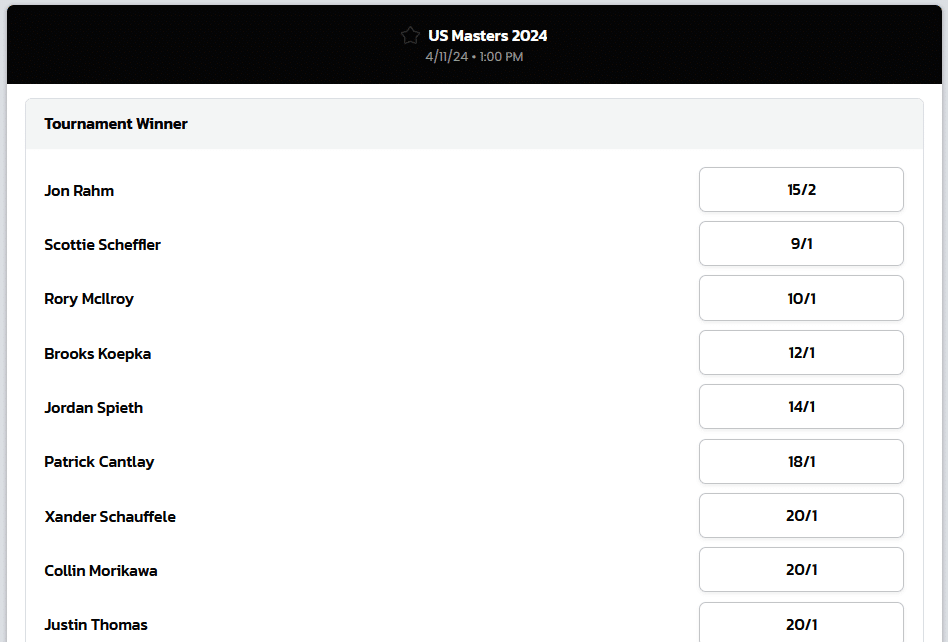948x642 pixels.
Task: Choose Brooks Koepka at 12/1
Action: (x=801, y=352)
